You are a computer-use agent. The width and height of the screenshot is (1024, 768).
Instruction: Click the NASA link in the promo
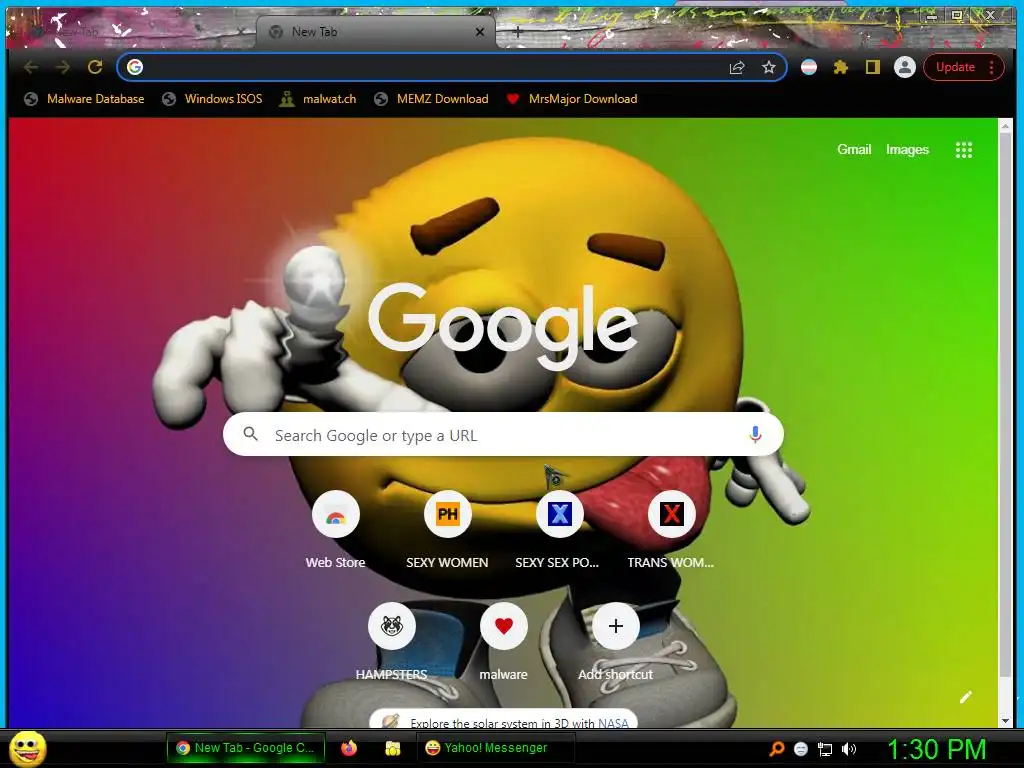613,723
